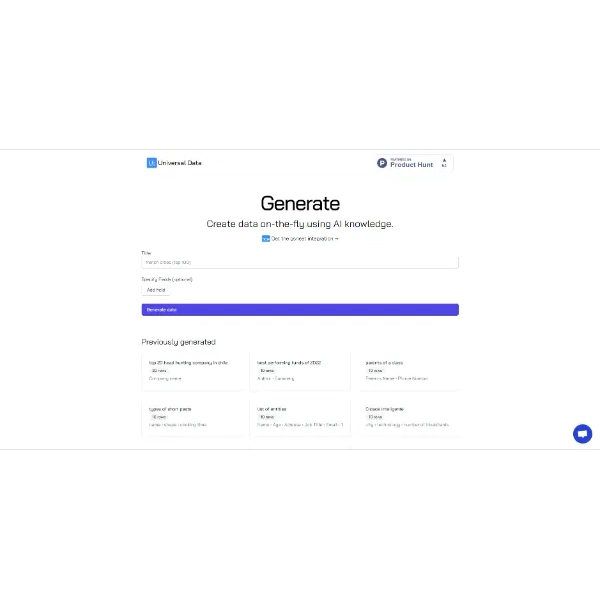Open the parents of a class card
Screen dimensions: 600x600
coord(408,370)
